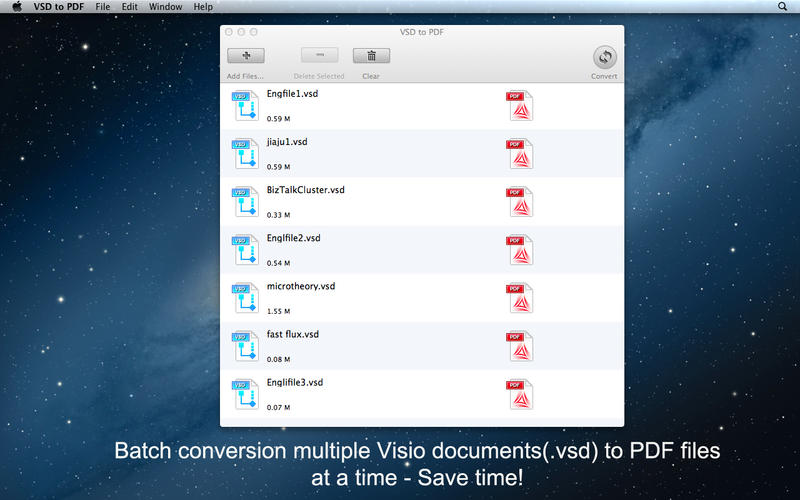Click the PDF icon in Englifile3.vsd row
800x500 pixels.
[x=519, y=394]
